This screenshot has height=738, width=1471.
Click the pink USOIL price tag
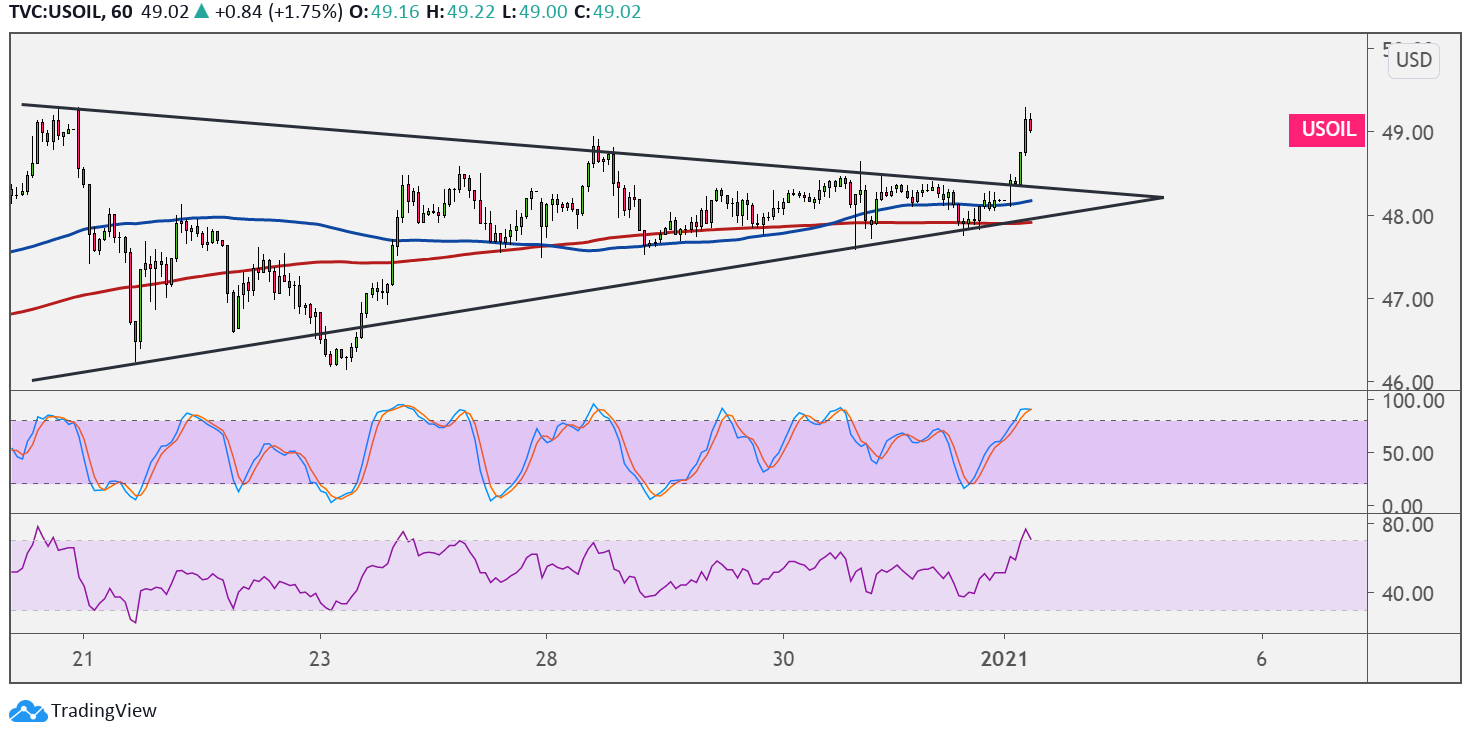[x=1329, y=131]
